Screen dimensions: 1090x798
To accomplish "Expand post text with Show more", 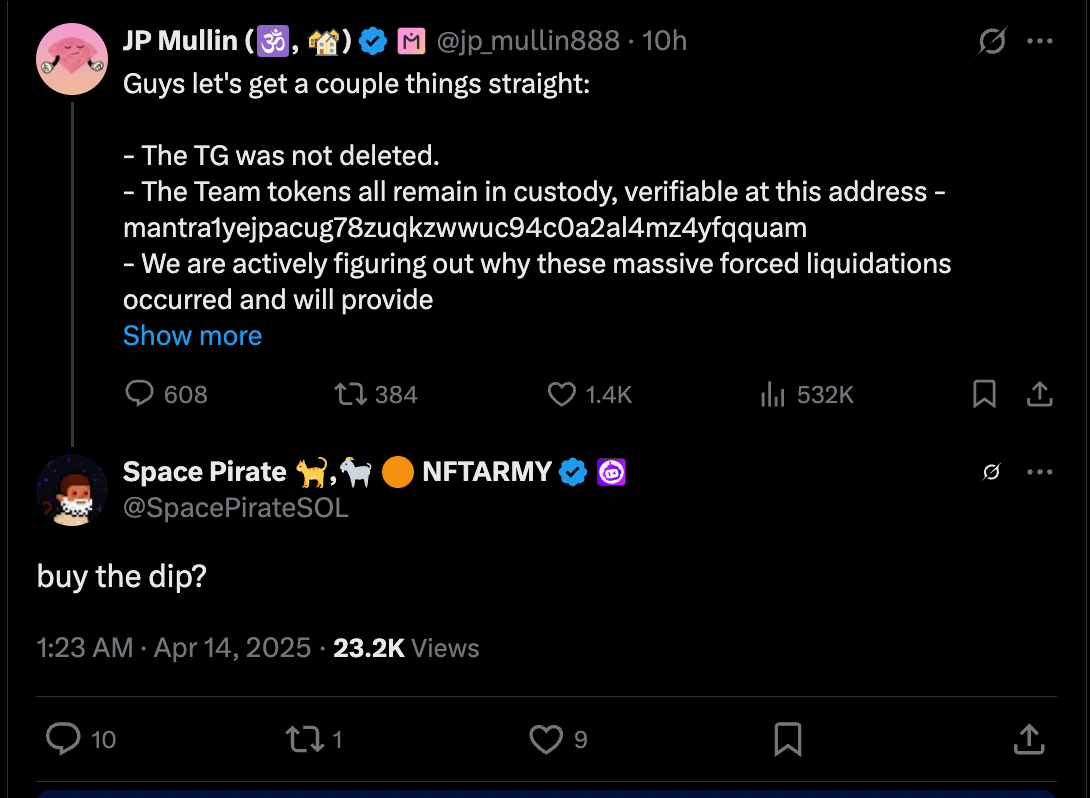I will (x=192, y=336).
